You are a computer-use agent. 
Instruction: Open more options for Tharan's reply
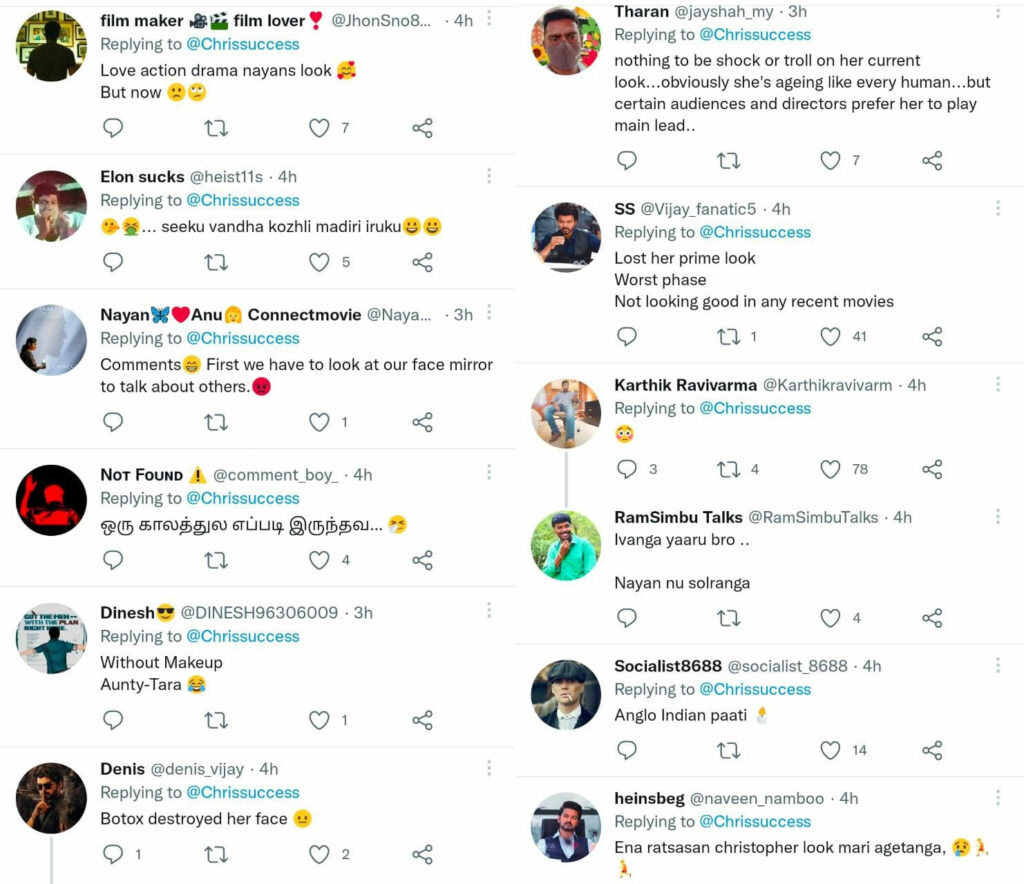997,13
